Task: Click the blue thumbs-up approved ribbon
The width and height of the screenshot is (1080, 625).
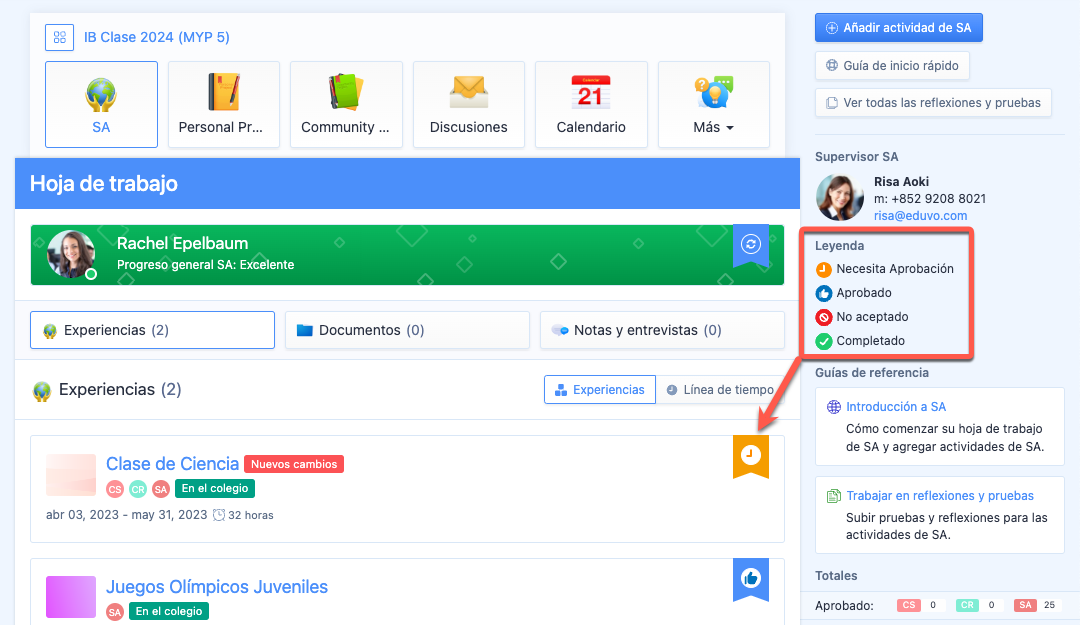Action: coord(751,578)
